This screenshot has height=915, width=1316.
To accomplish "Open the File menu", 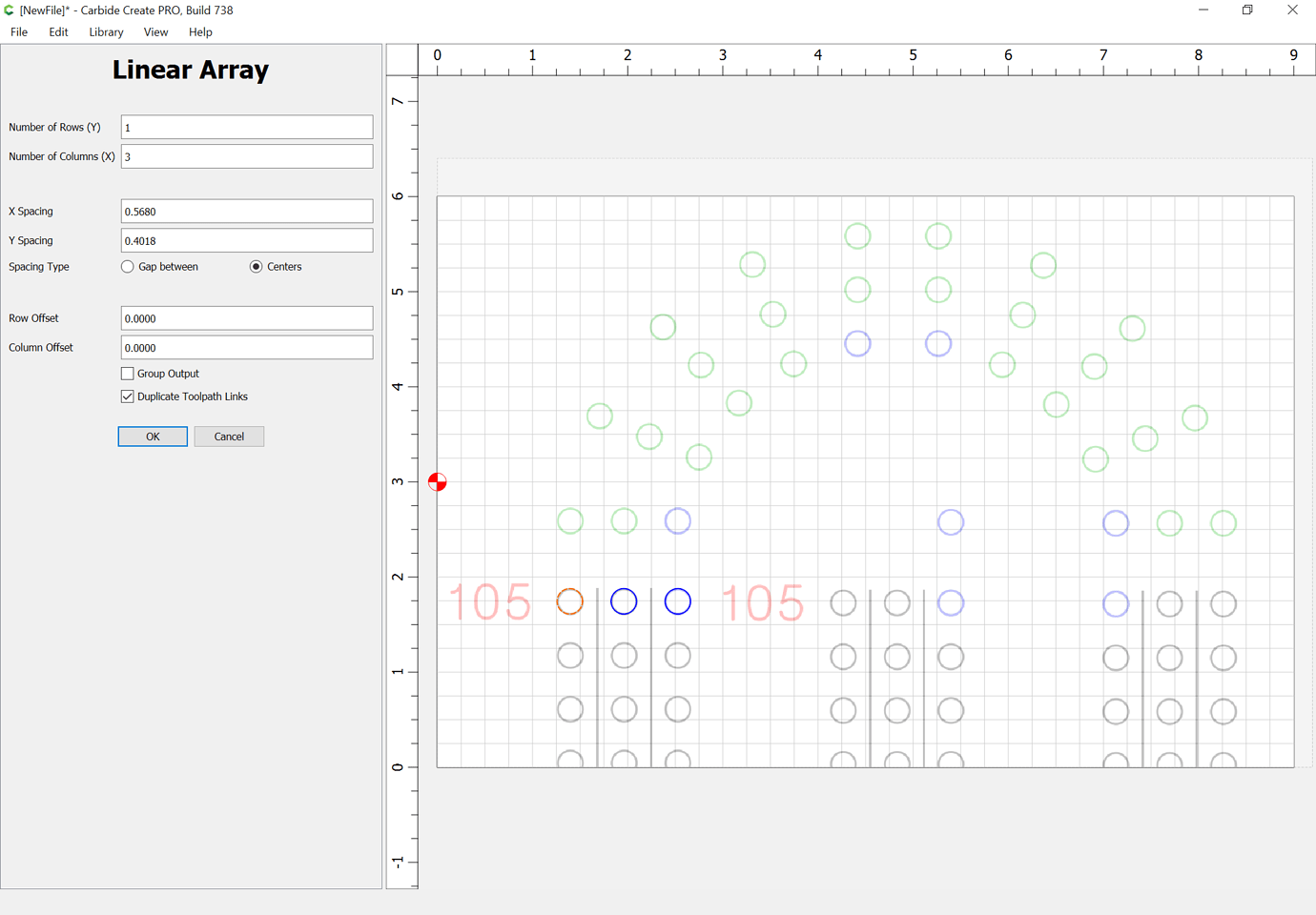I will pos(18,31).
